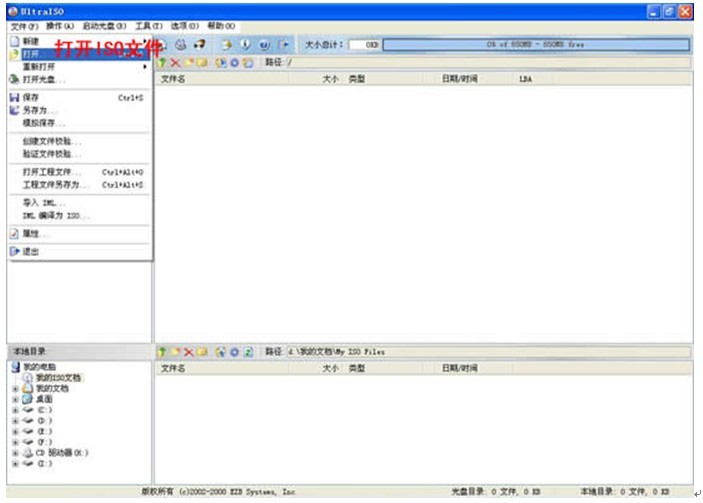Expand the CD 驱动器 tree node

tap(15, 453)
